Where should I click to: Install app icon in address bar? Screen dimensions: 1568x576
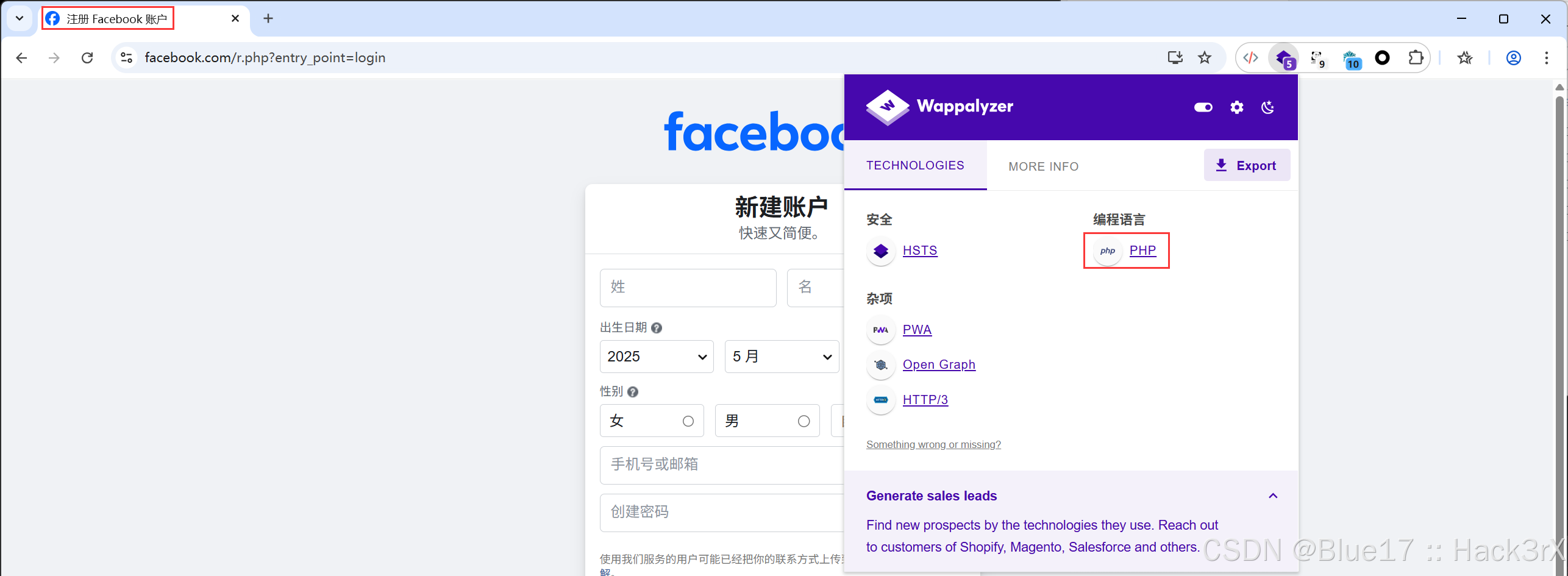[1175, 58]
